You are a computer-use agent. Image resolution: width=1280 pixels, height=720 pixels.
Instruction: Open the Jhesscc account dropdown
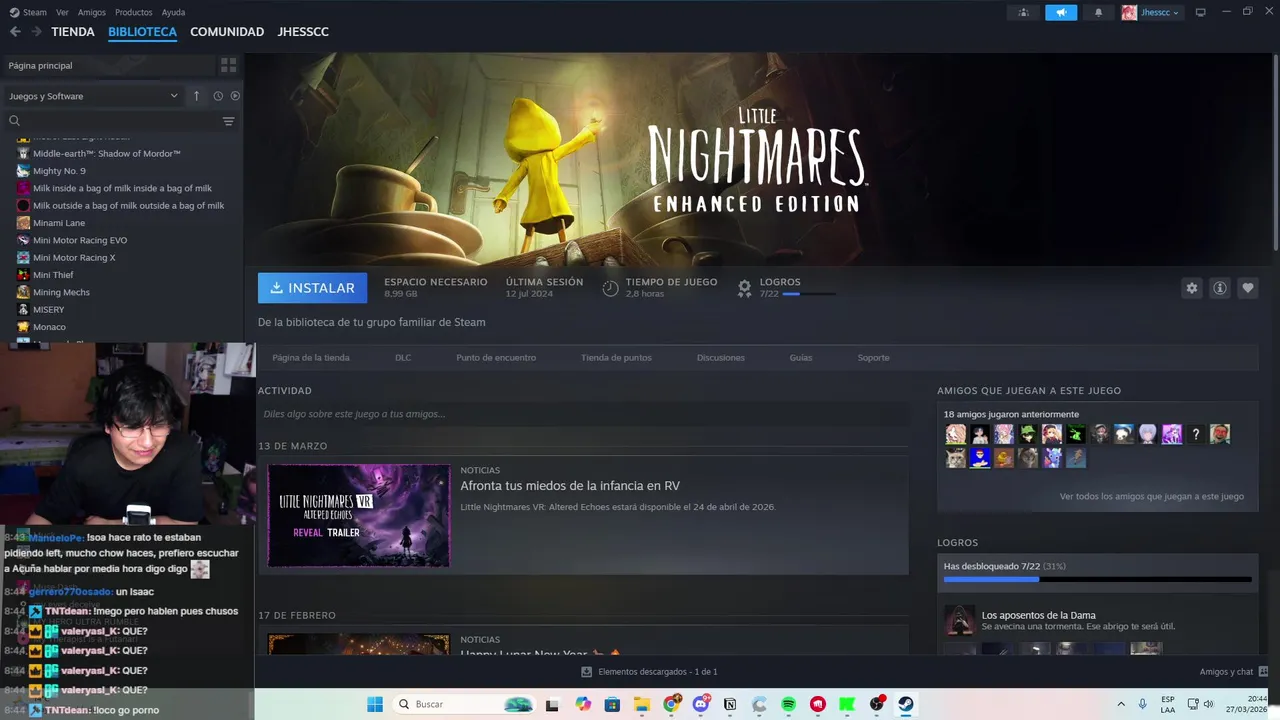point(1151,12)
